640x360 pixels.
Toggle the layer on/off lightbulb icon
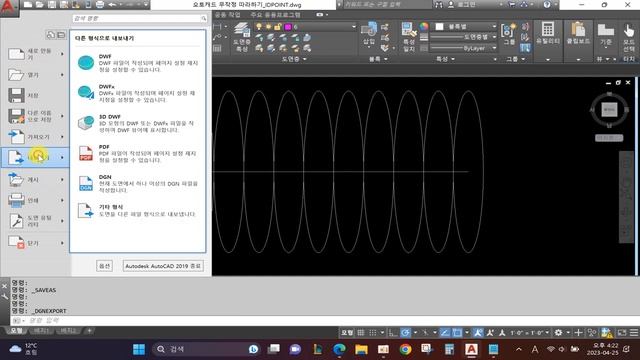(258, 27)
